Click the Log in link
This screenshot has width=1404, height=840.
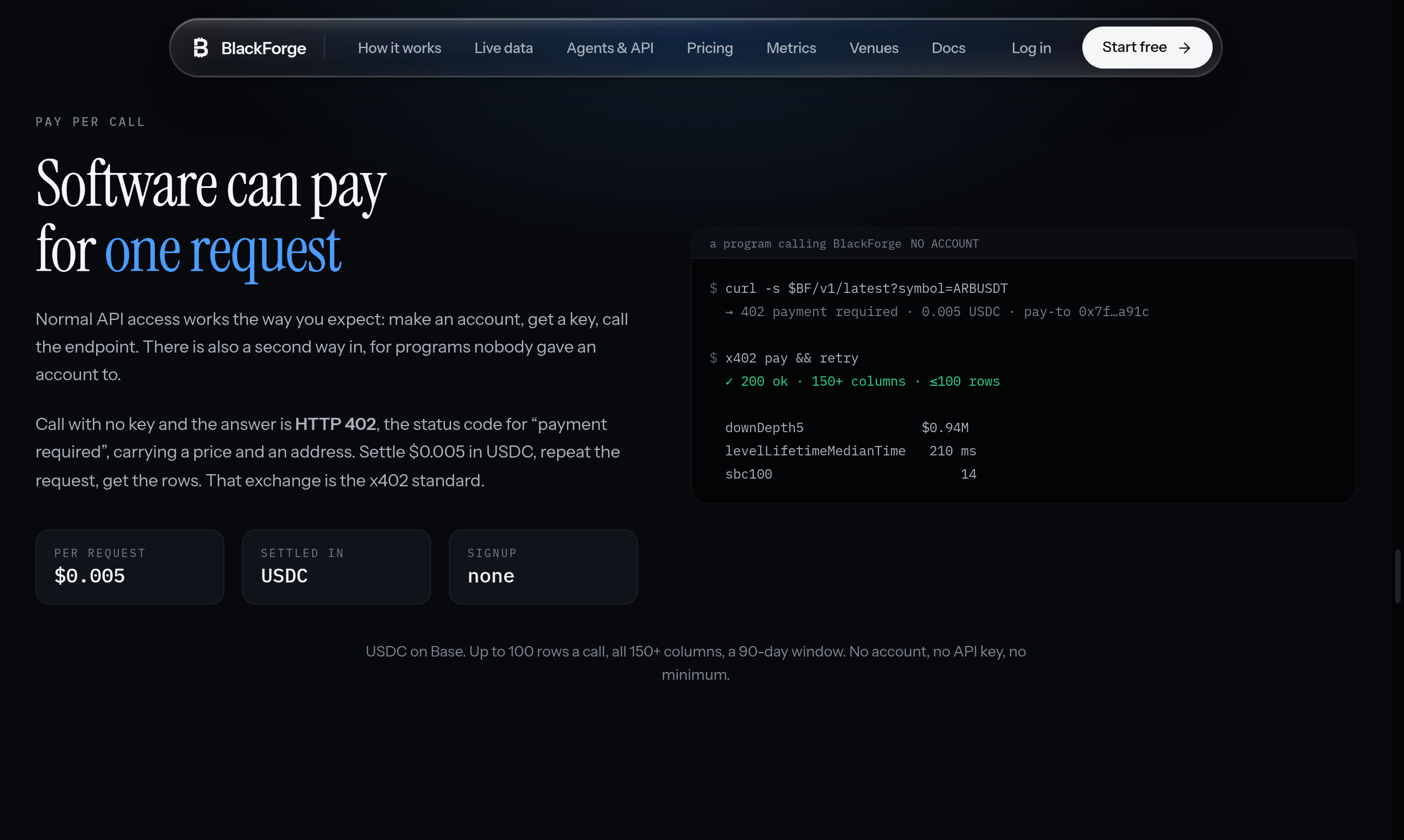point(1031,48)
